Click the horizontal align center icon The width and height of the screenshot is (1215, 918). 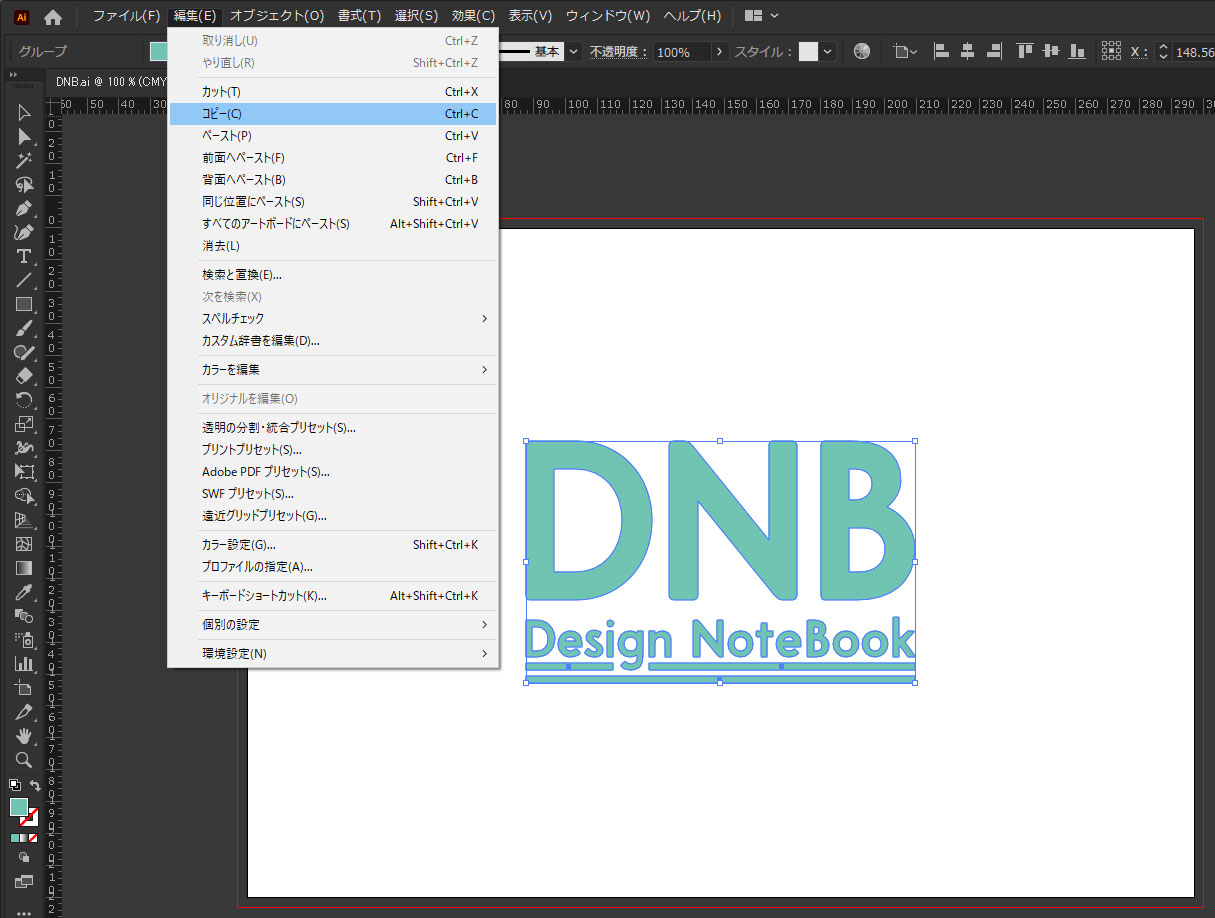966,51
